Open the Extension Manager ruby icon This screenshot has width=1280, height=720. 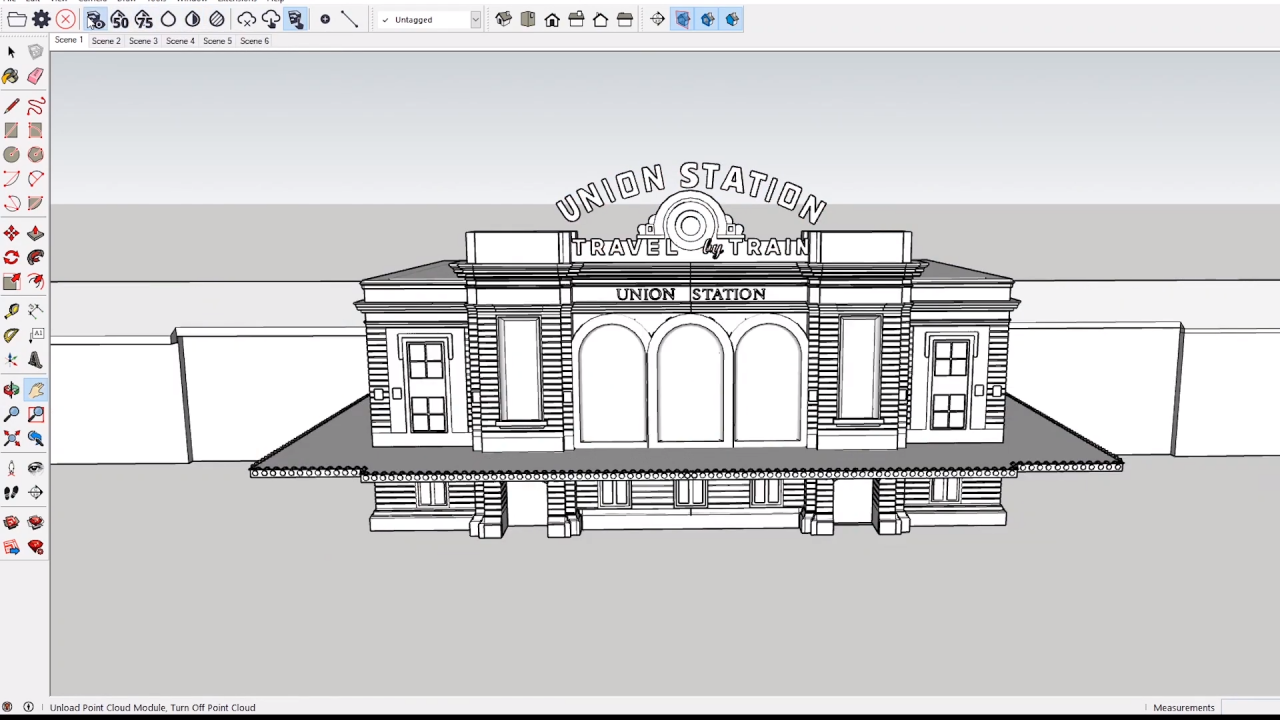coord(35,547)
